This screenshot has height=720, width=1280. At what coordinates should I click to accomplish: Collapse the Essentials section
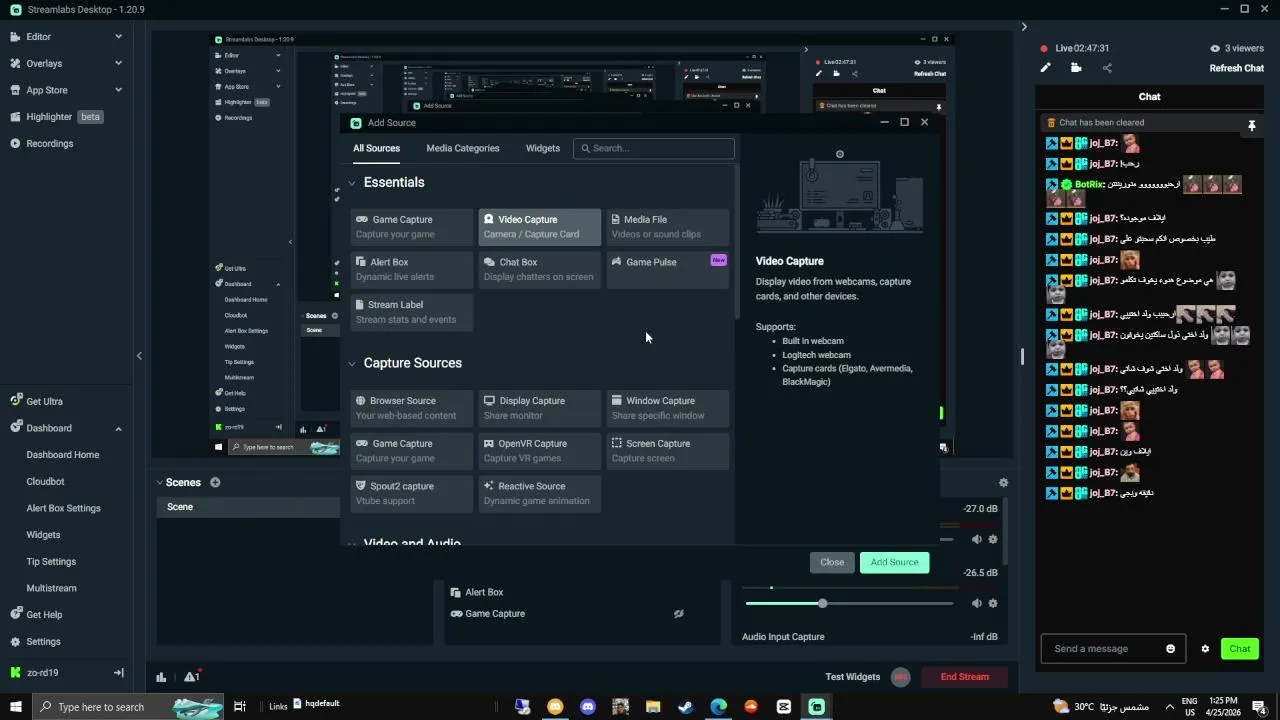click(352, 183)
